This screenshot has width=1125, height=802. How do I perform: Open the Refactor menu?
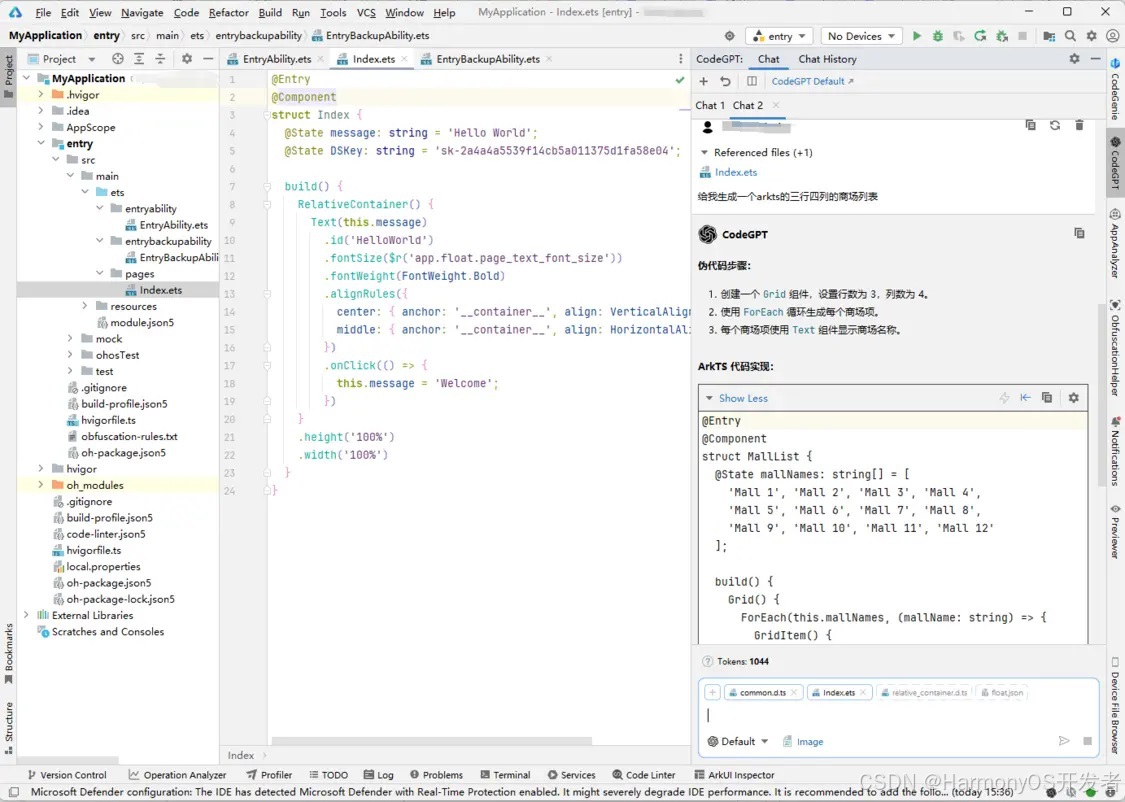click(x=228, y=12)
